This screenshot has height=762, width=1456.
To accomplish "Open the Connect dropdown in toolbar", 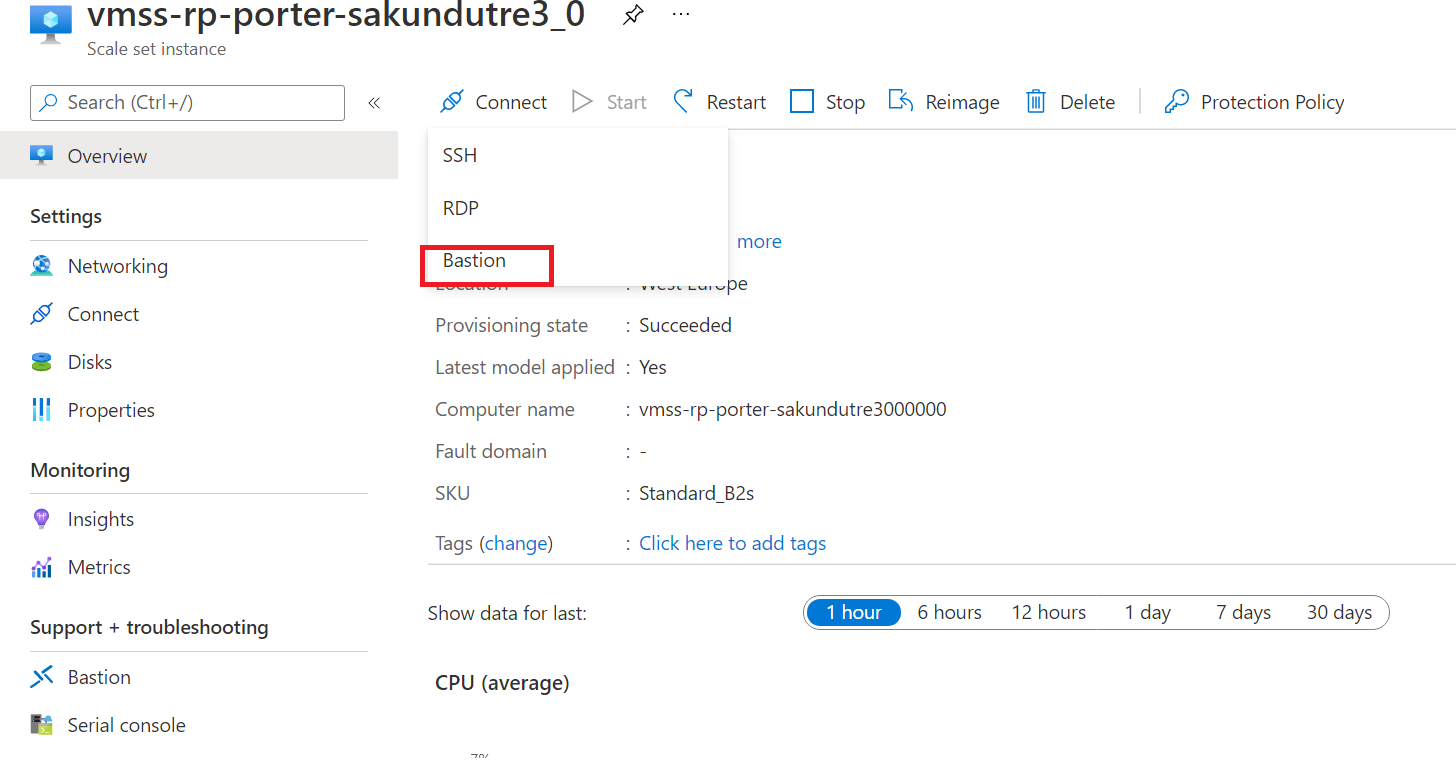I will [x=494, y=102].
